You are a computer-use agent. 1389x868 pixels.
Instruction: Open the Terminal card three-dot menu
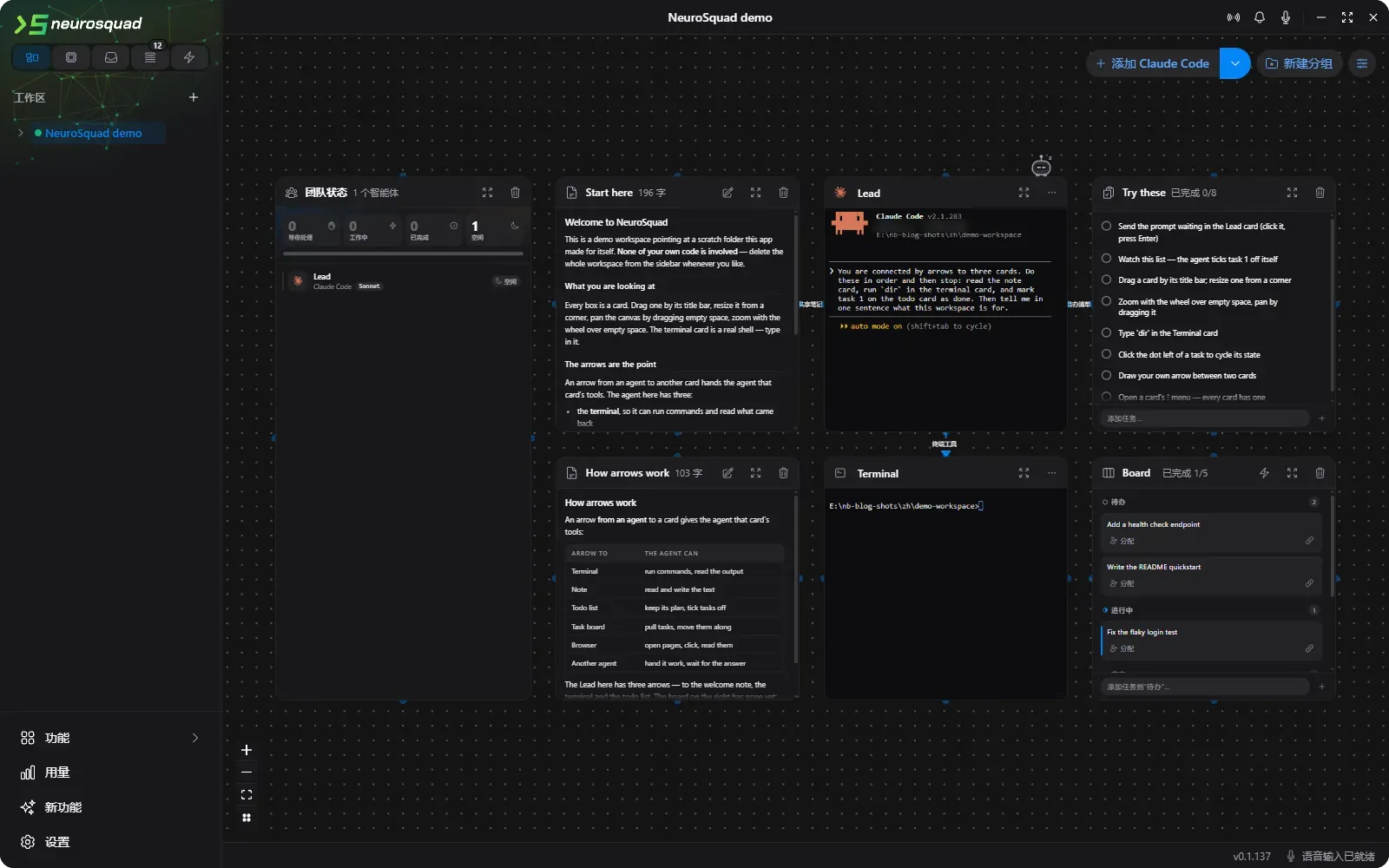(x=1051, y=473)
